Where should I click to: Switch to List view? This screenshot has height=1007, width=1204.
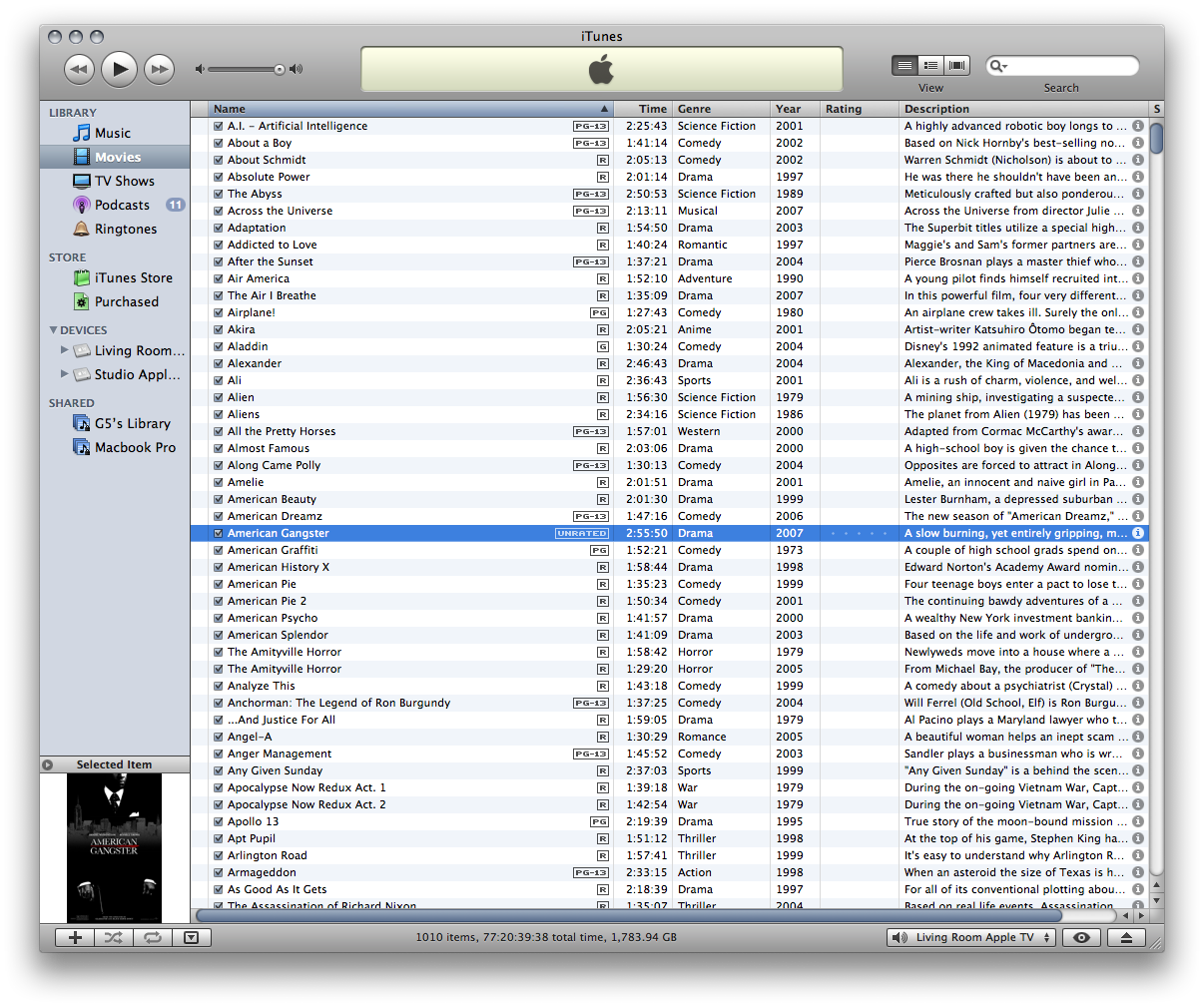(904, 65)
